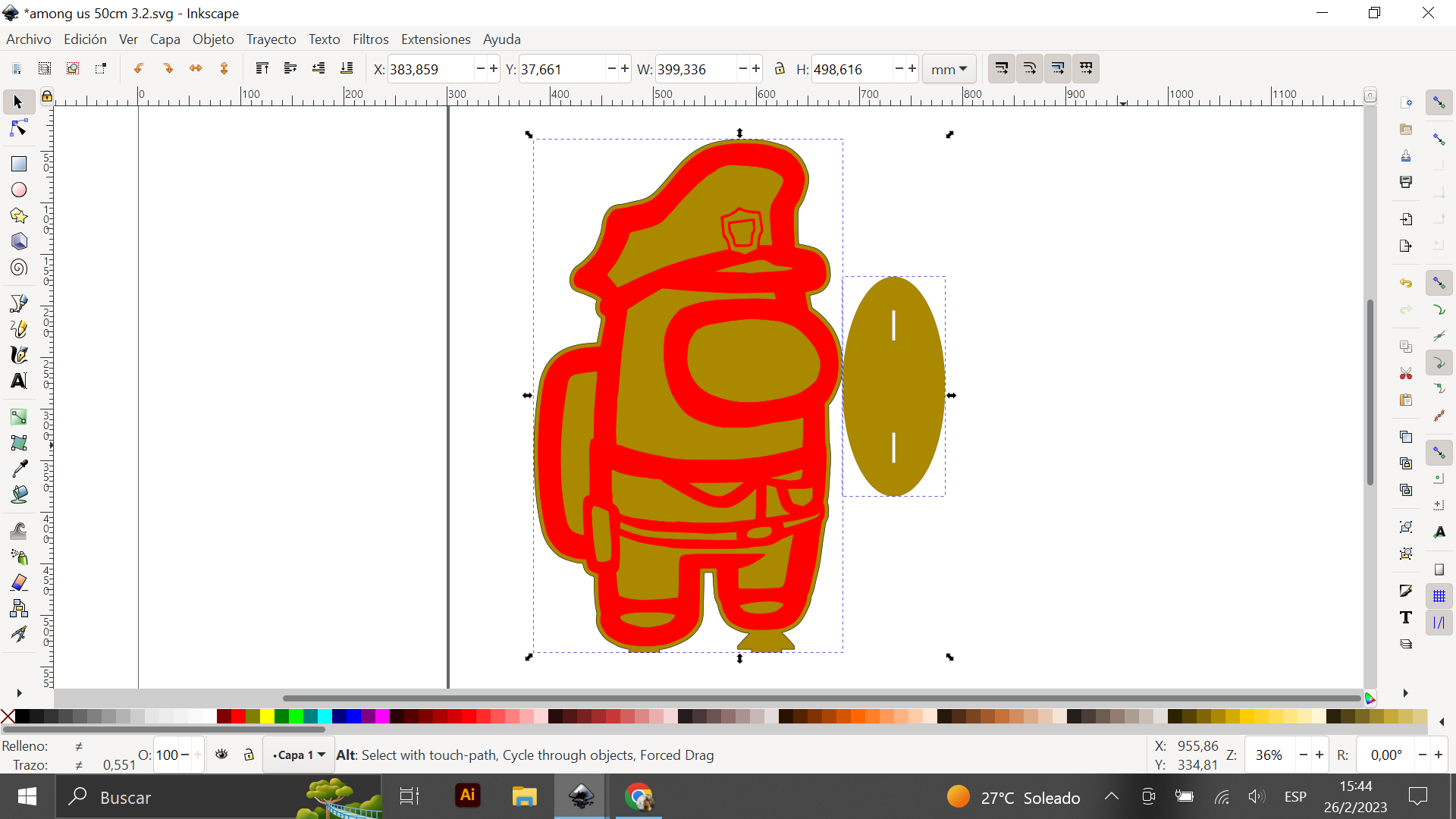Pick the black palette swatch
This screenshot has height=819, width=1456.
pyautogui.click(x=22, y=716)
